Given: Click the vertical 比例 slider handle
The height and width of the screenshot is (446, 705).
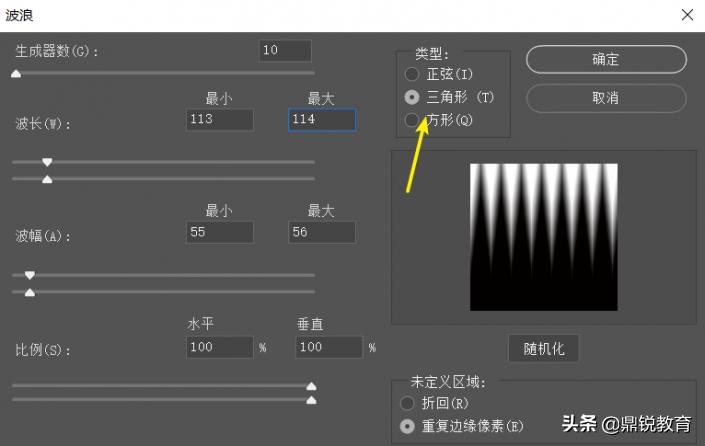Looking at the screenshot, I should point(311,400).
